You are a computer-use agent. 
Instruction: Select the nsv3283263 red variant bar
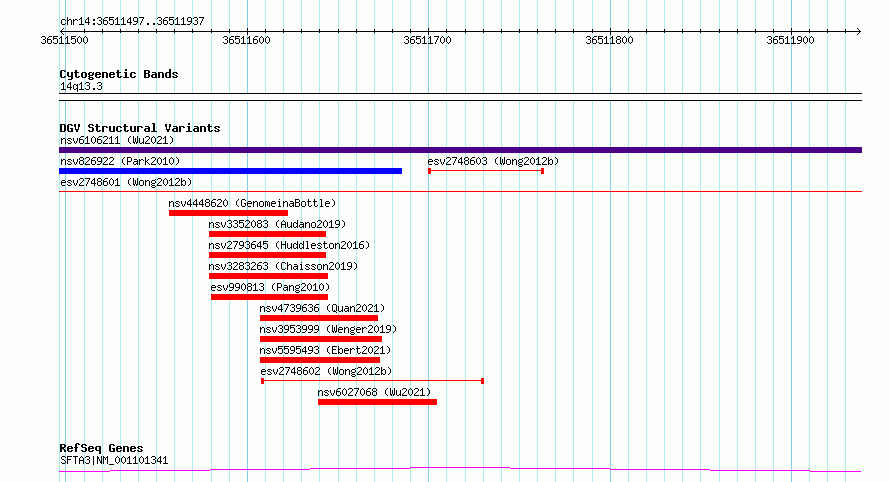click(268, 276)
